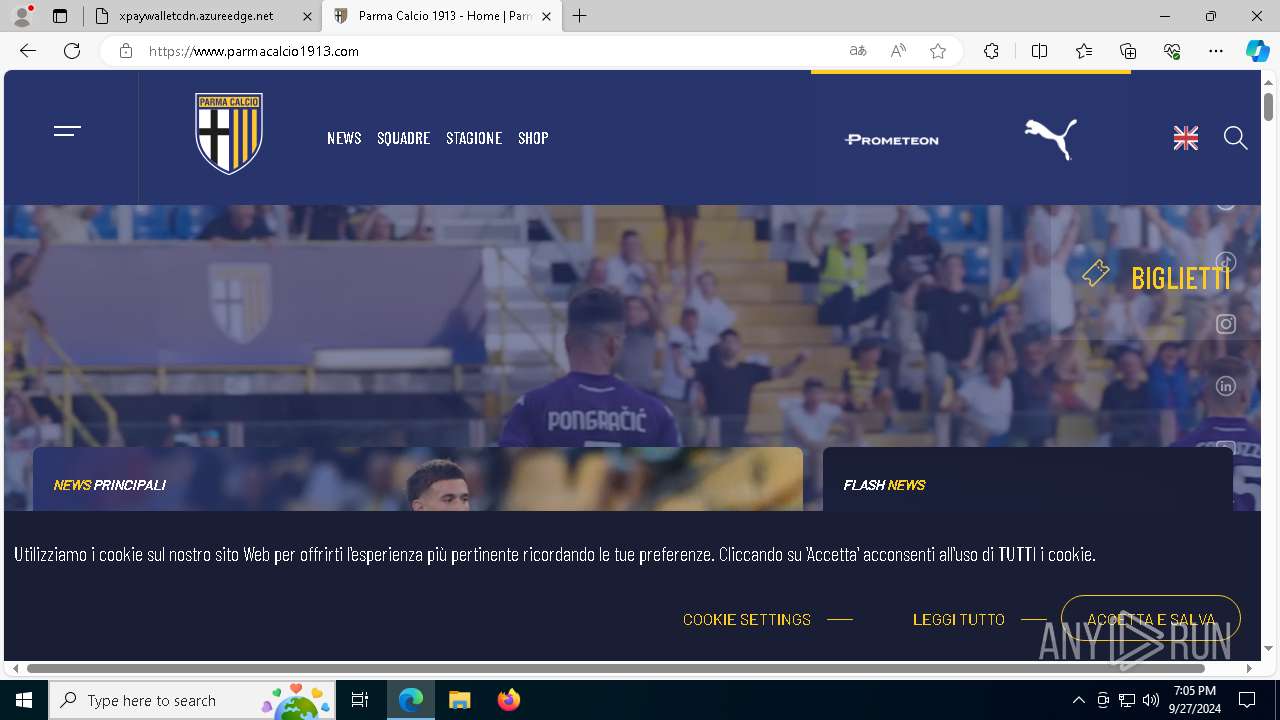View site information lock icon
1280x720 pixels.
pyautogui.click(x=125, y=51)
